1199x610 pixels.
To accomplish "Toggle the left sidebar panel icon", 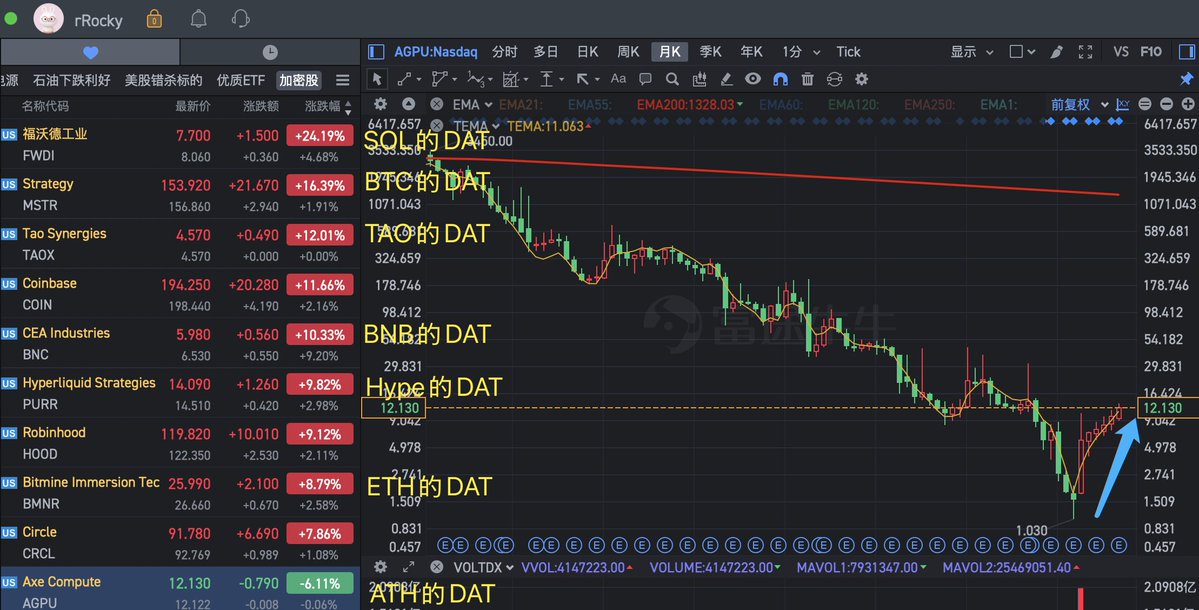I will pyautogui.click(x=375, y=51).
